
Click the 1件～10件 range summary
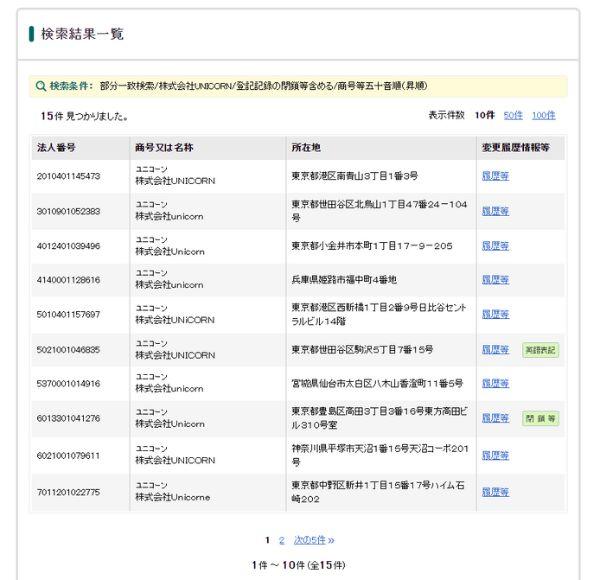(x=298, y=565)
